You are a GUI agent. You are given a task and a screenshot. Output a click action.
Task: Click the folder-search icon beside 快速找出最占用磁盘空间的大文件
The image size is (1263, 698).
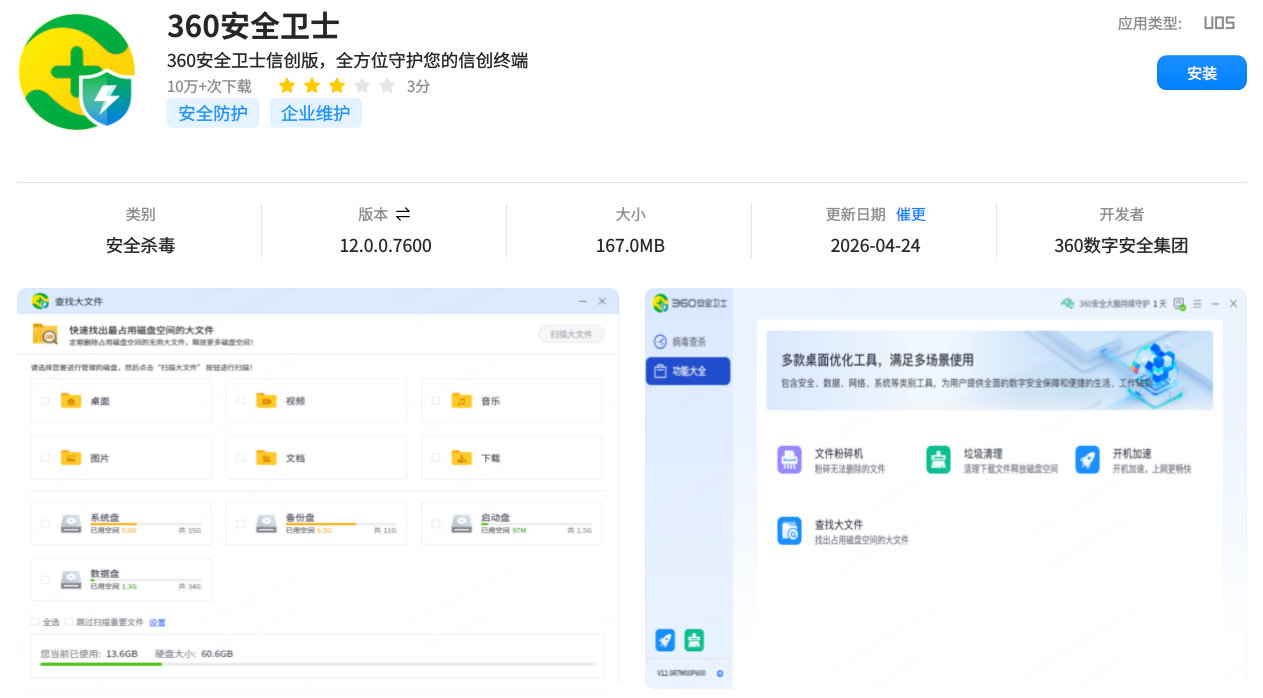[x=45, y=334]
